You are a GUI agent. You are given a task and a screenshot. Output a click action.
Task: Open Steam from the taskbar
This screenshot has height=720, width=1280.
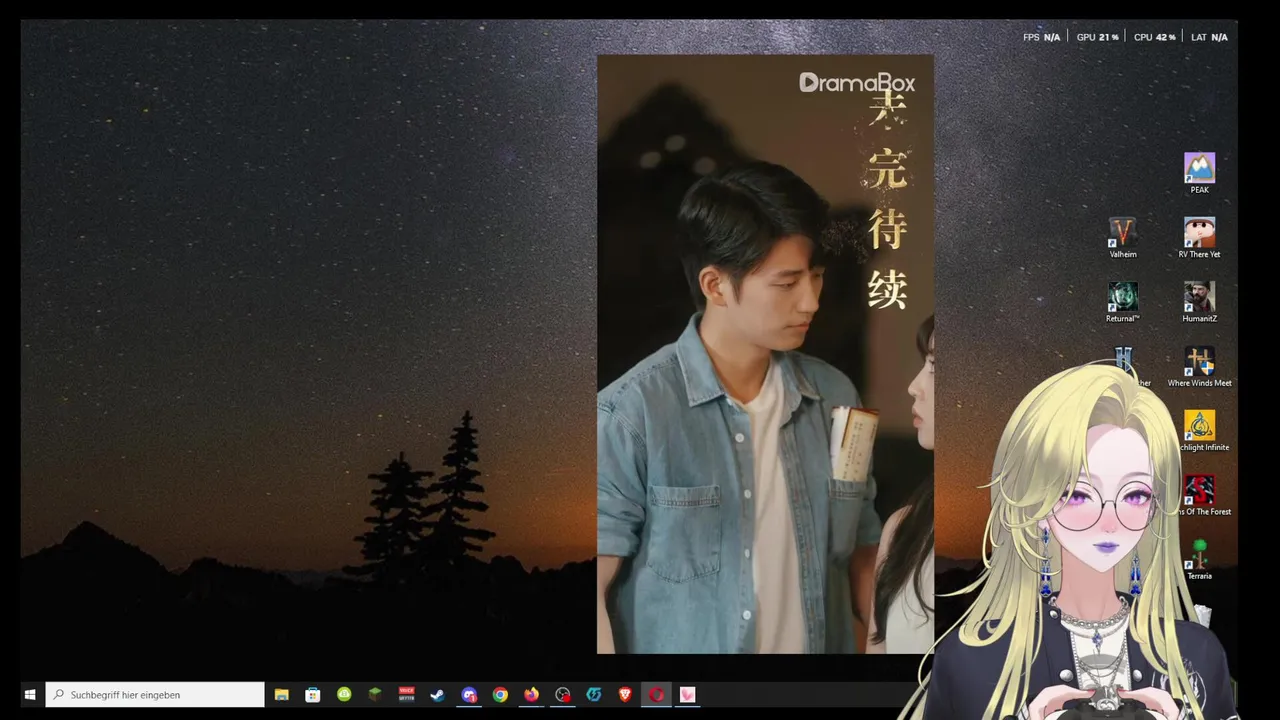tap(437, 694)
